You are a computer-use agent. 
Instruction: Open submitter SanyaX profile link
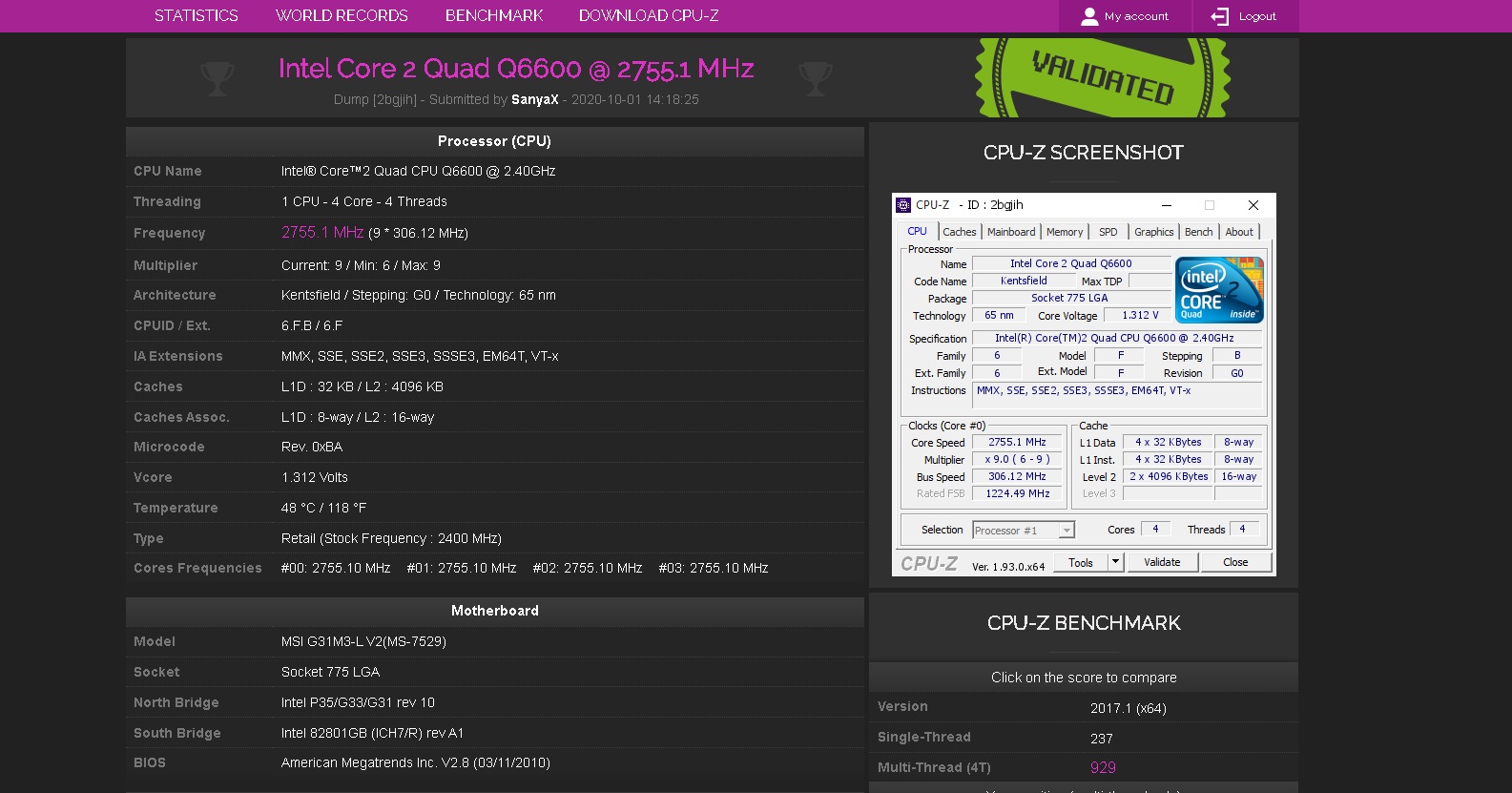tap(535, 99)
